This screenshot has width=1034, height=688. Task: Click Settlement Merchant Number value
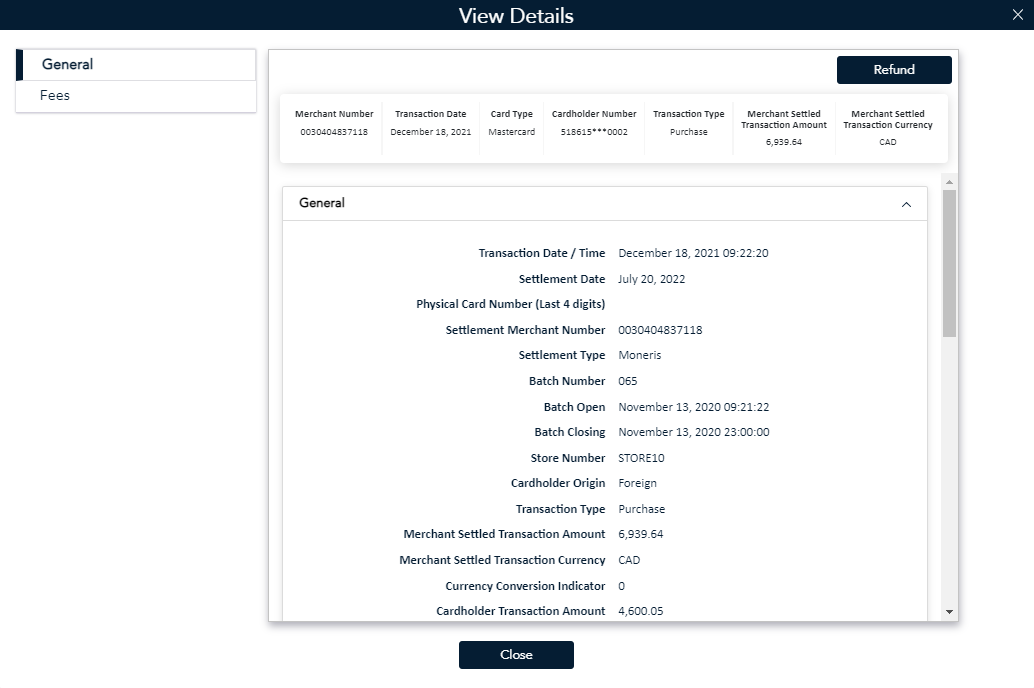(660, 330)
